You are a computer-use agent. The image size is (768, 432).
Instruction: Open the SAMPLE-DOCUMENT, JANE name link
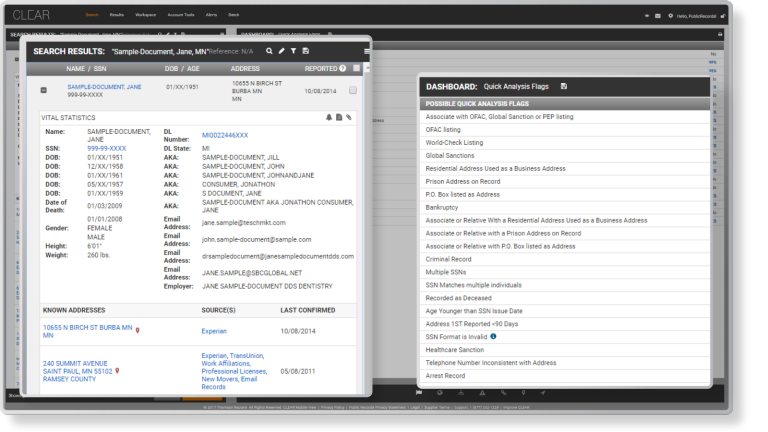click(x=104, y=87)
